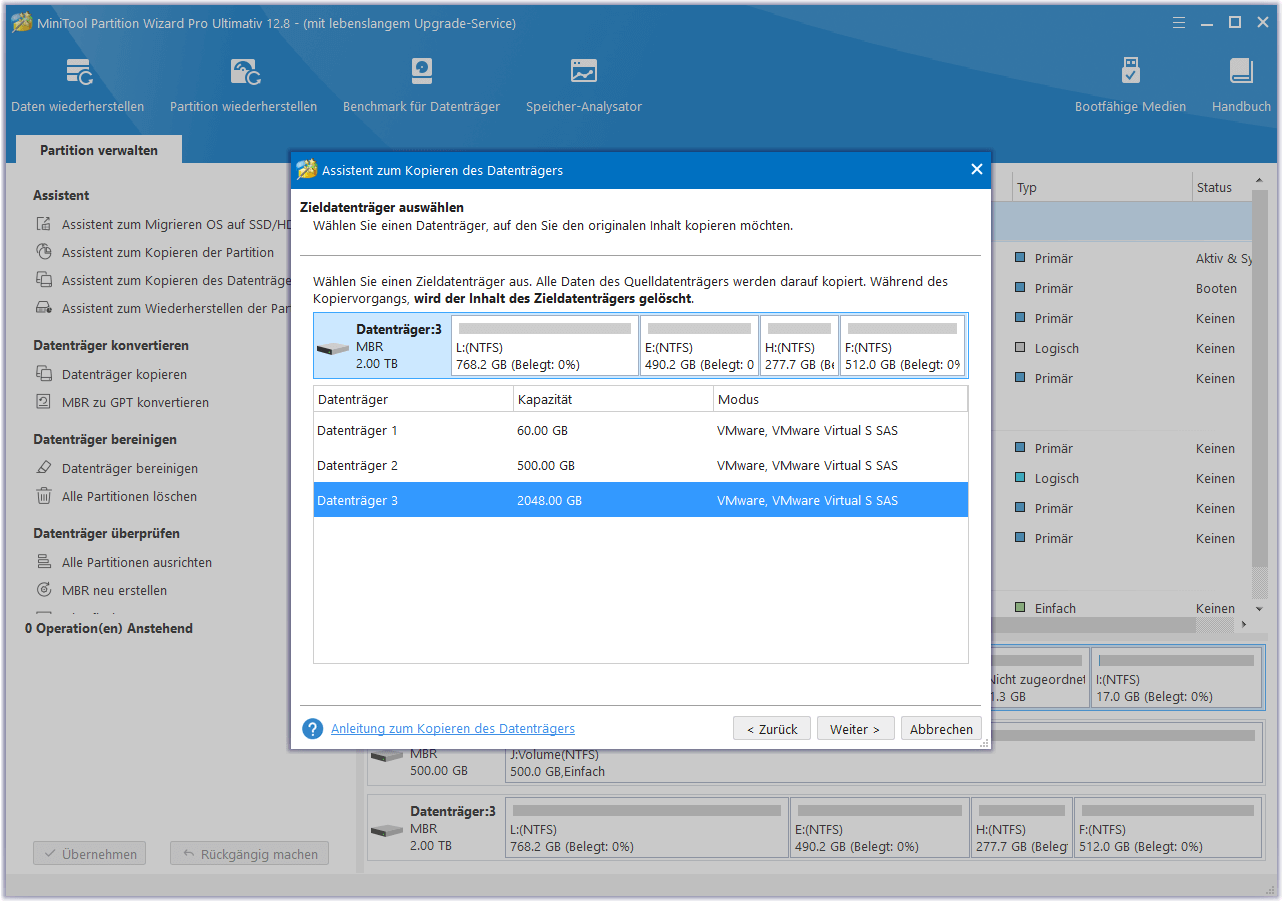Select L:(NTFS) 768.2 GB block in the main window's disk map
This screenshot has width=1284, height=903.
647,828
